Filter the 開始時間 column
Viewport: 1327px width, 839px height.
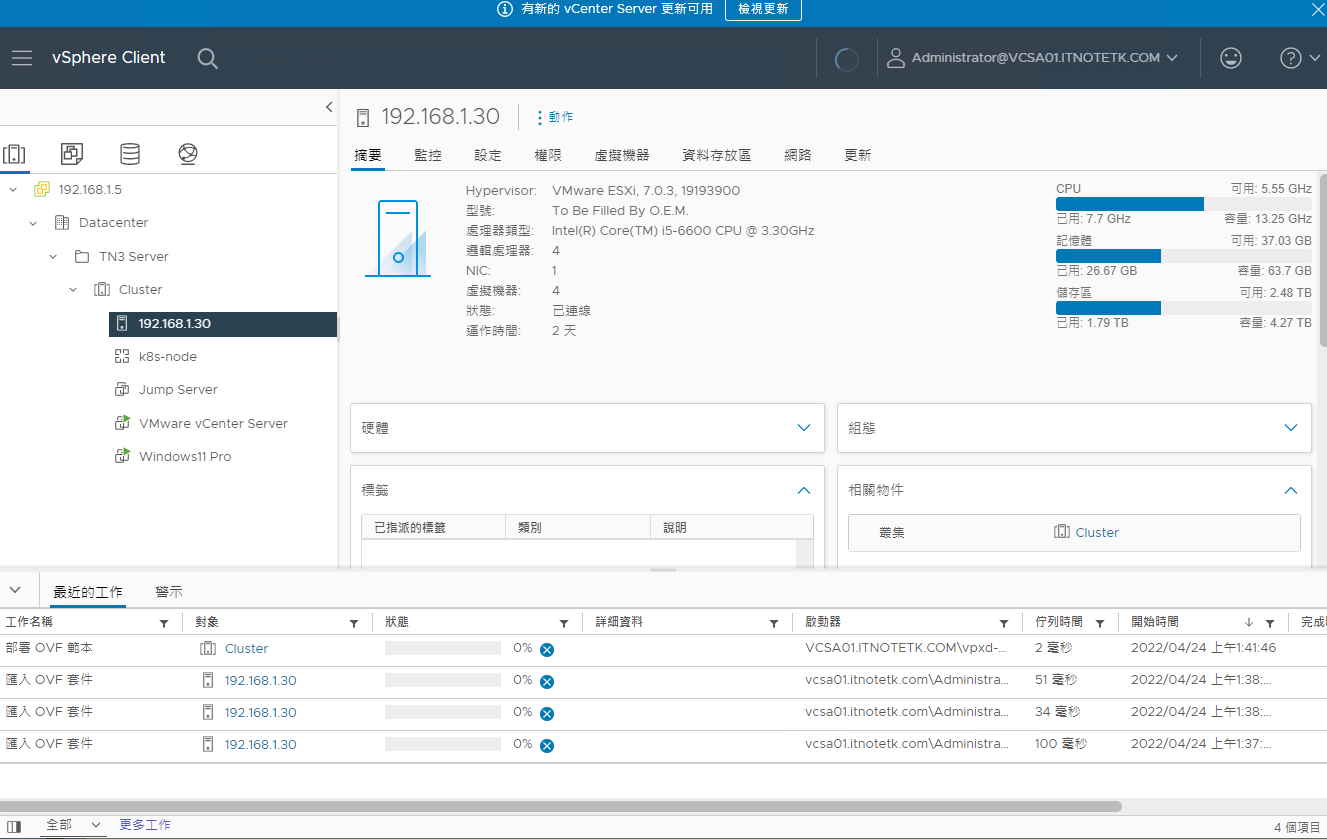point(1270,623)
